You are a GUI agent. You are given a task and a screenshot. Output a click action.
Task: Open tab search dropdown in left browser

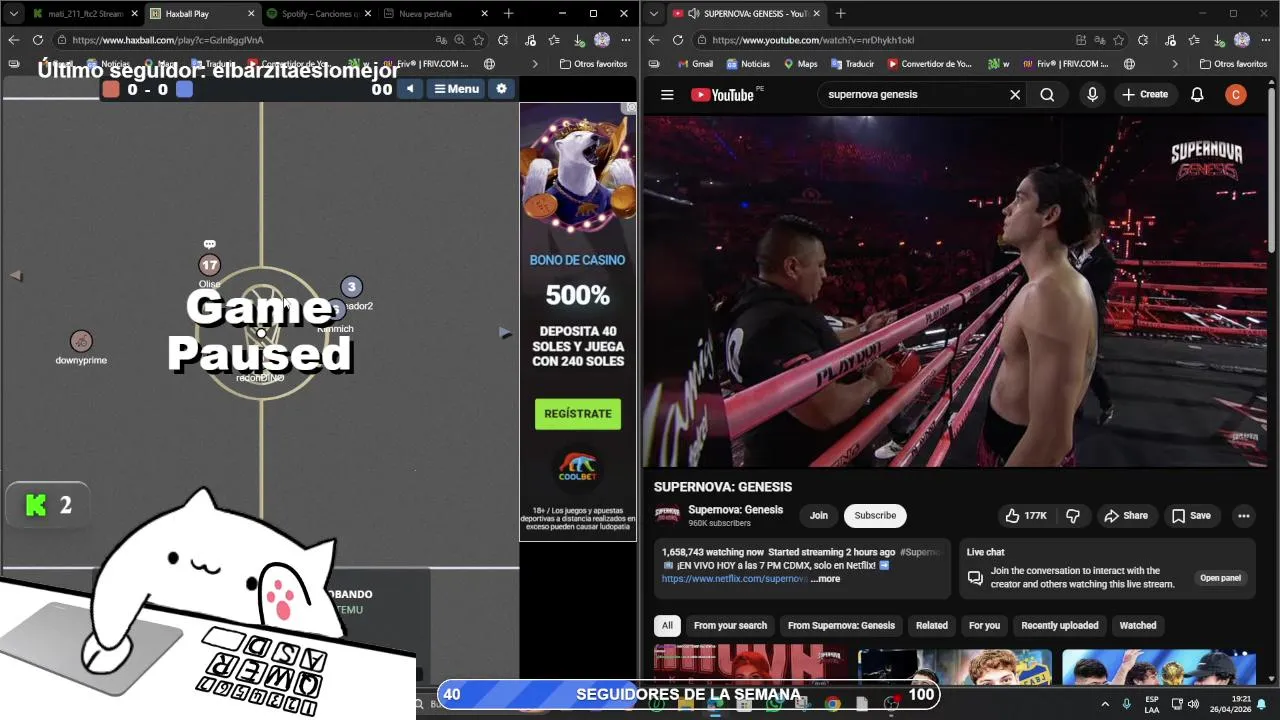[x=14, y=14]
